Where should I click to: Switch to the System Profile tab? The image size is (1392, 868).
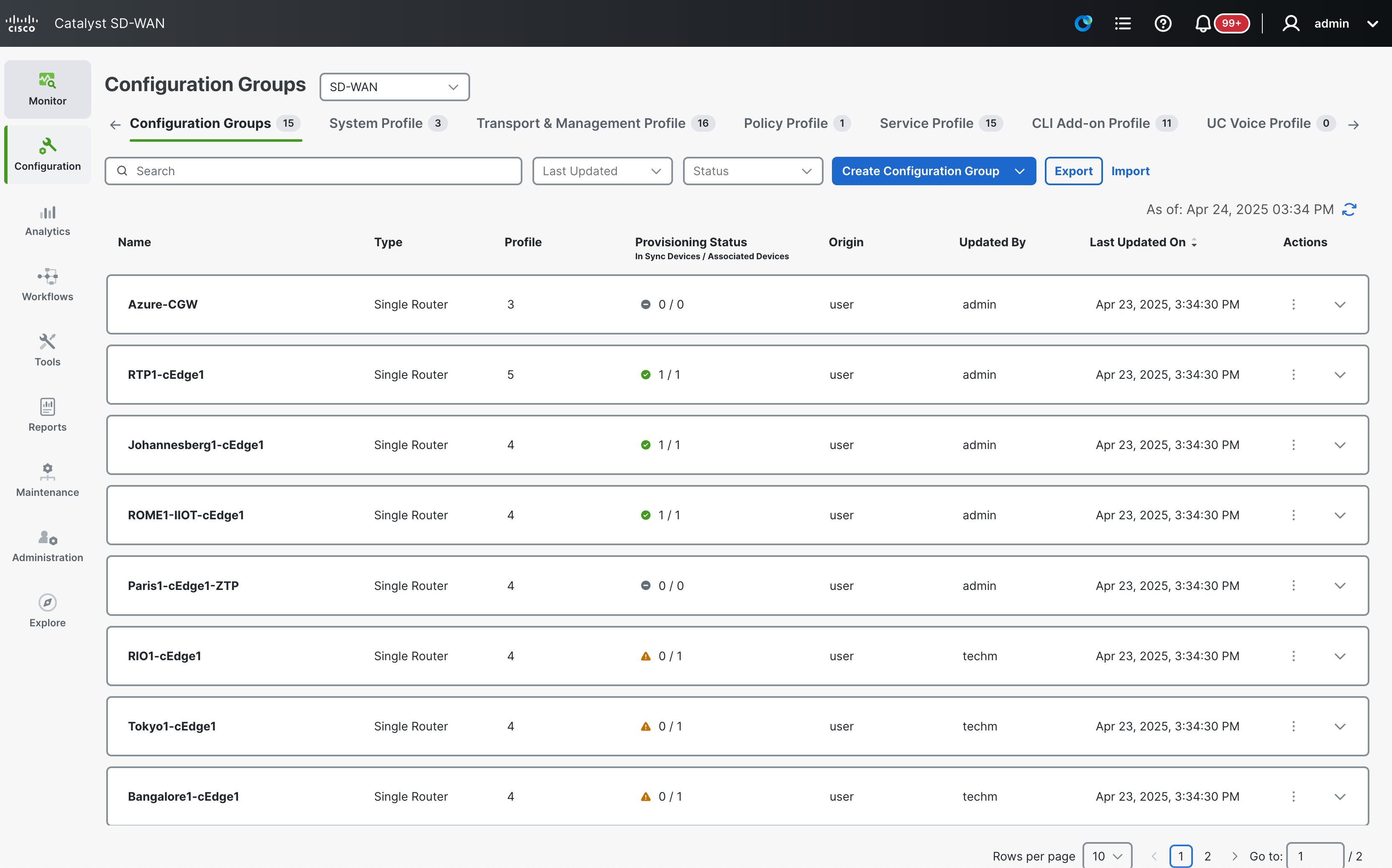[388, 123]
